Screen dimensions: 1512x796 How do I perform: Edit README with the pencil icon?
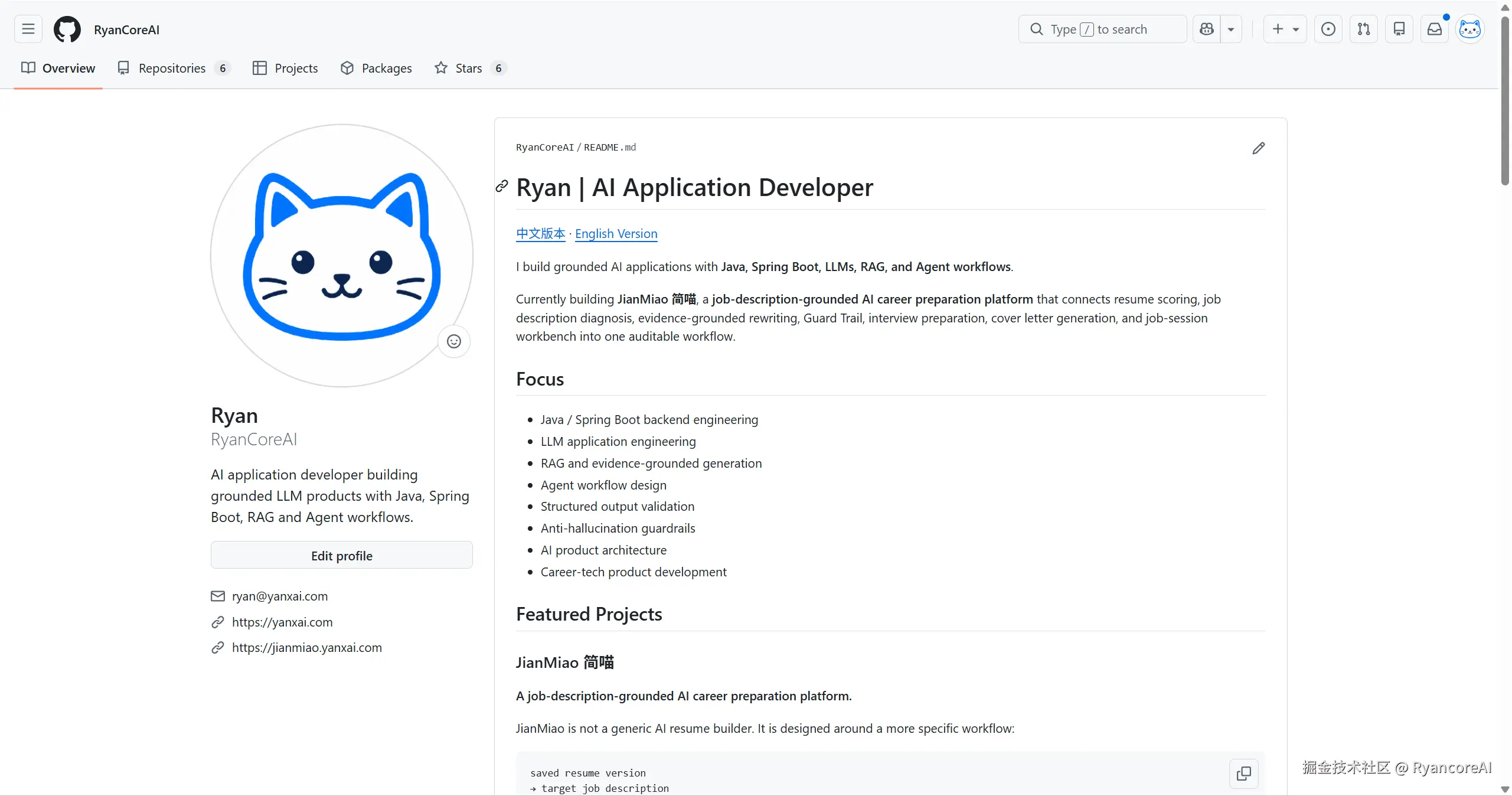pyautogui.click(x=1259, y=148)
